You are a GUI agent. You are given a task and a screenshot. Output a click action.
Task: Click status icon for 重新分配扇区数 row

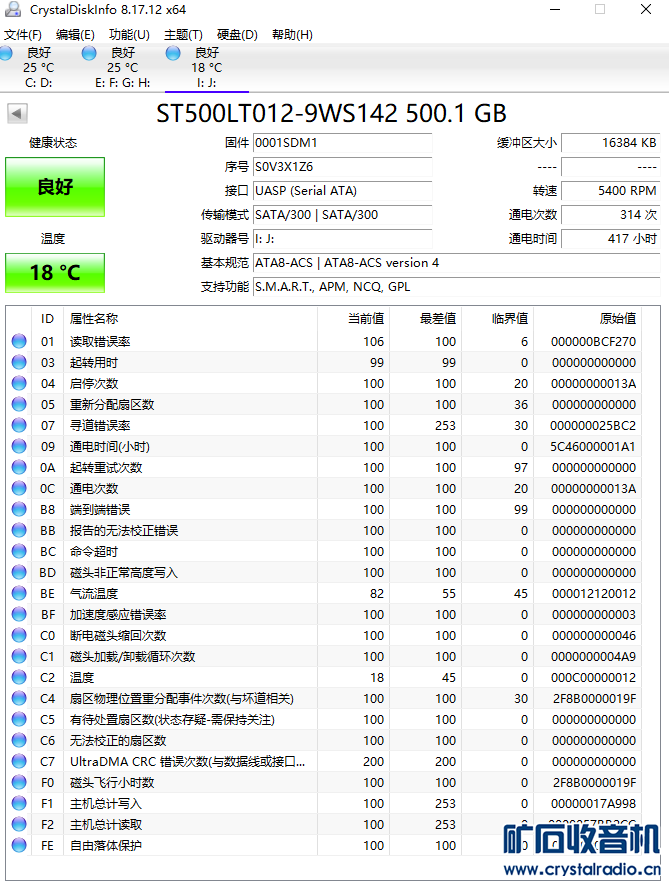pyautogui.click(x=19, y=404)
